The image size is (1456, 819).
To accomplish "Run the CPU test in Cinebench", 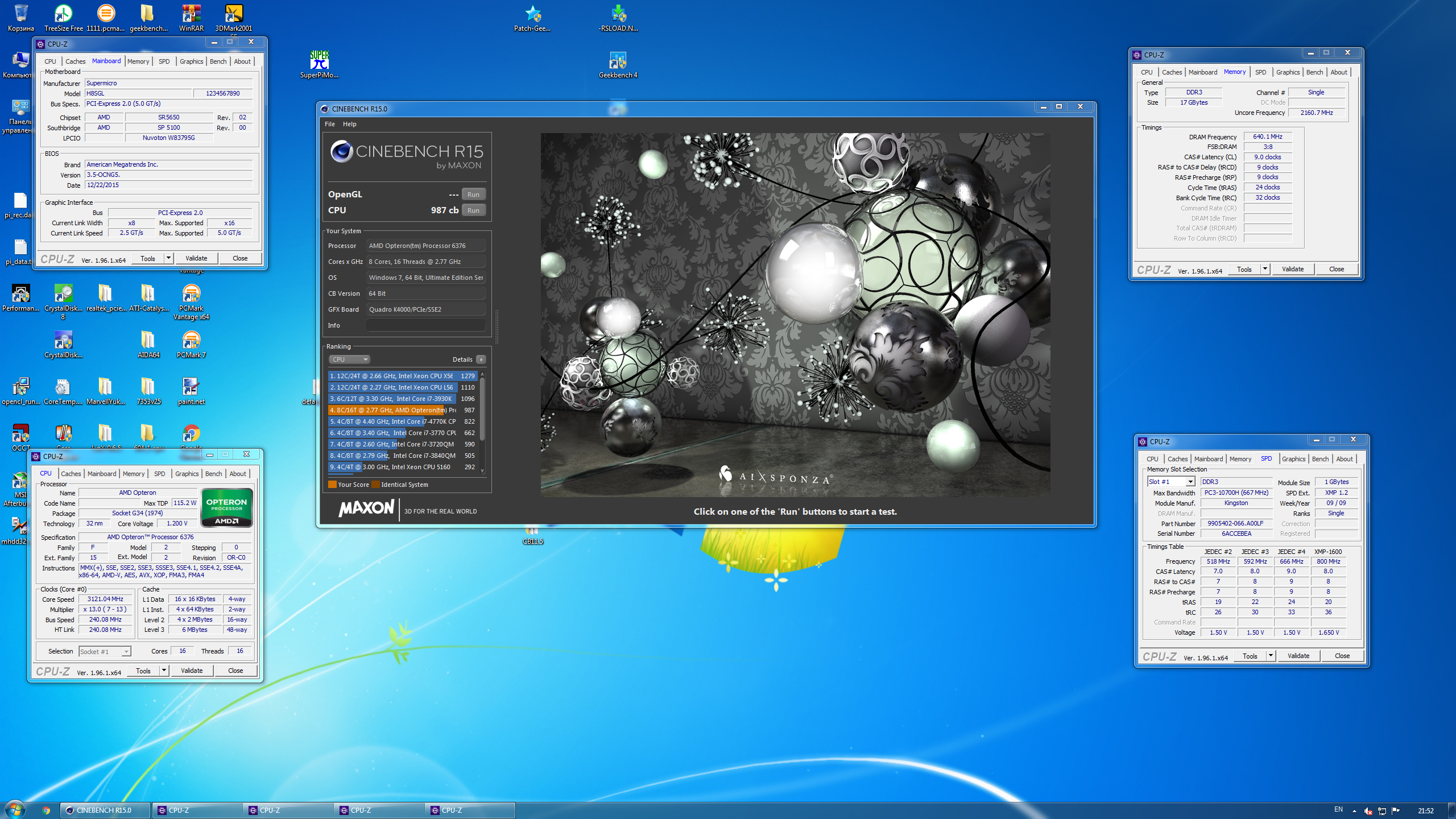I will coord(473,210).
